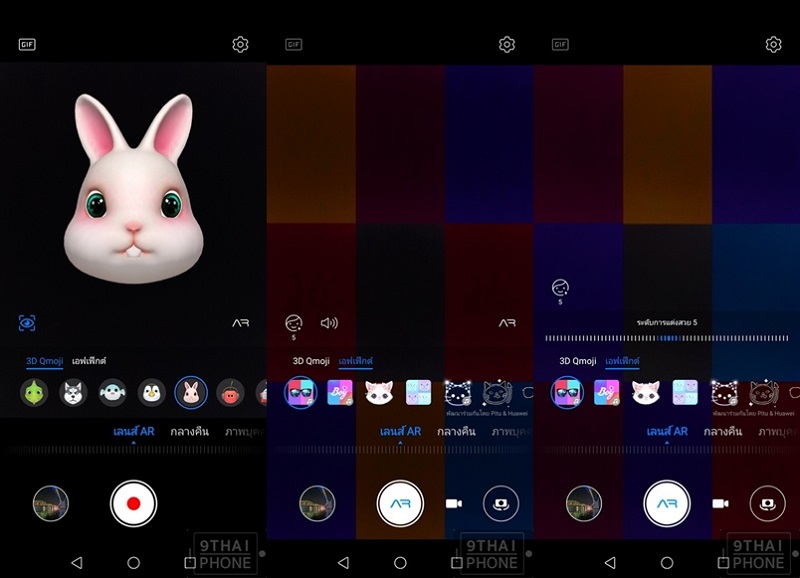The image size is (800, 578).
Task: Select กลางคืน mode in right screen
Action: 723,432
